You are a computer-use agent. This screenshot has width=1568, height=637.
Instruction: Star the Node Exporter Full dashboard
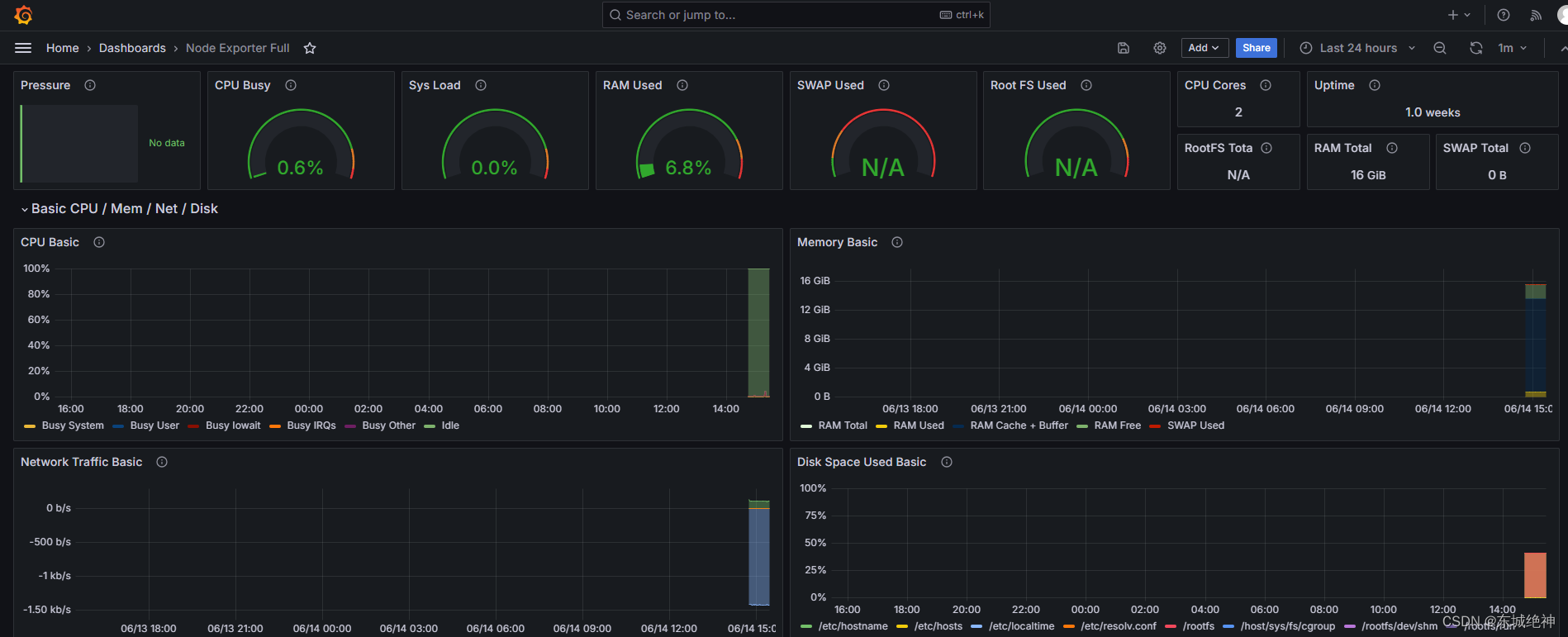point(310,48)
